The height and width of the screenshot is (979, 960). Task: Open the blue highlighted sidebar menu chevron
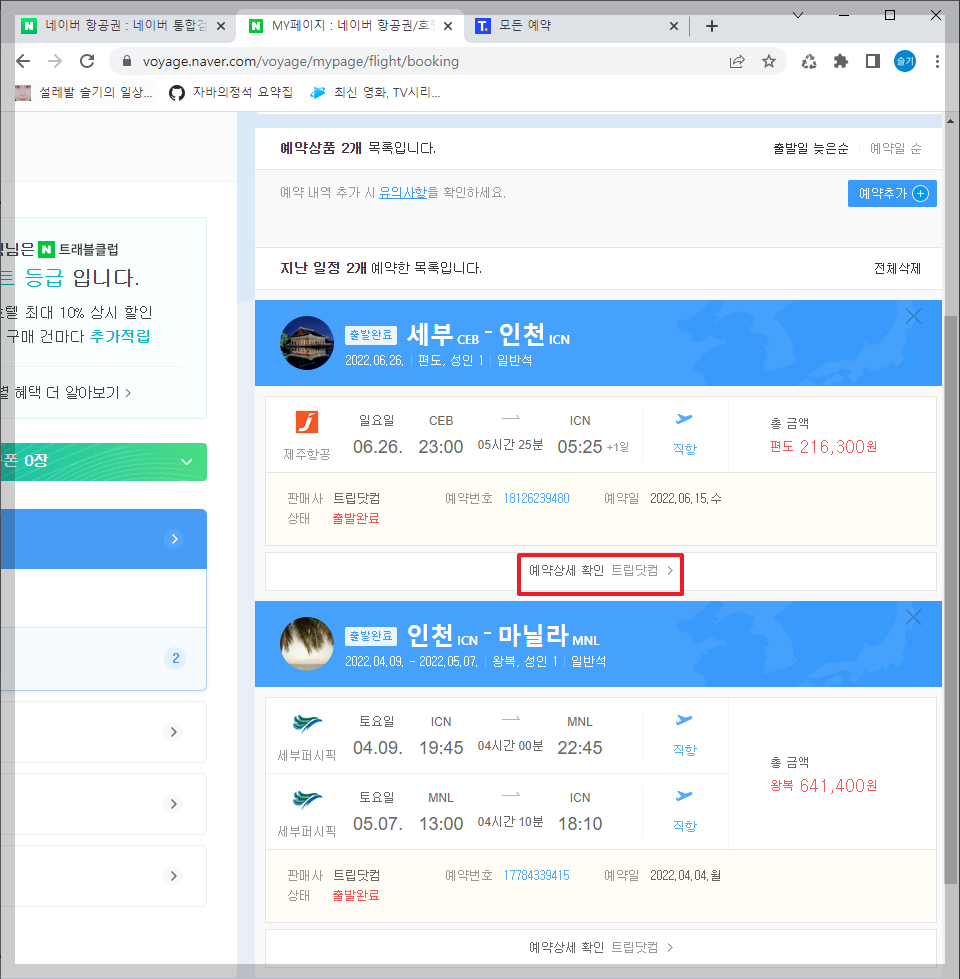[x=174, y=539]
